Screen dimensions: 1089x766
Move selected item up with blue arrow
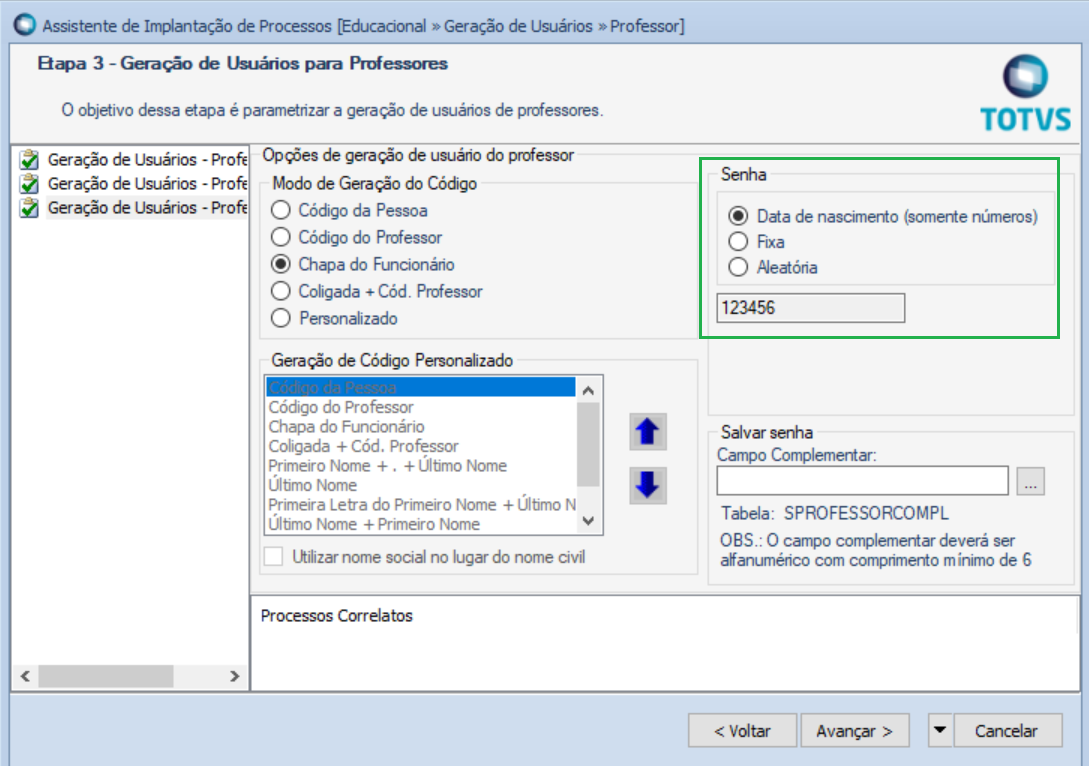coord(647,432)
